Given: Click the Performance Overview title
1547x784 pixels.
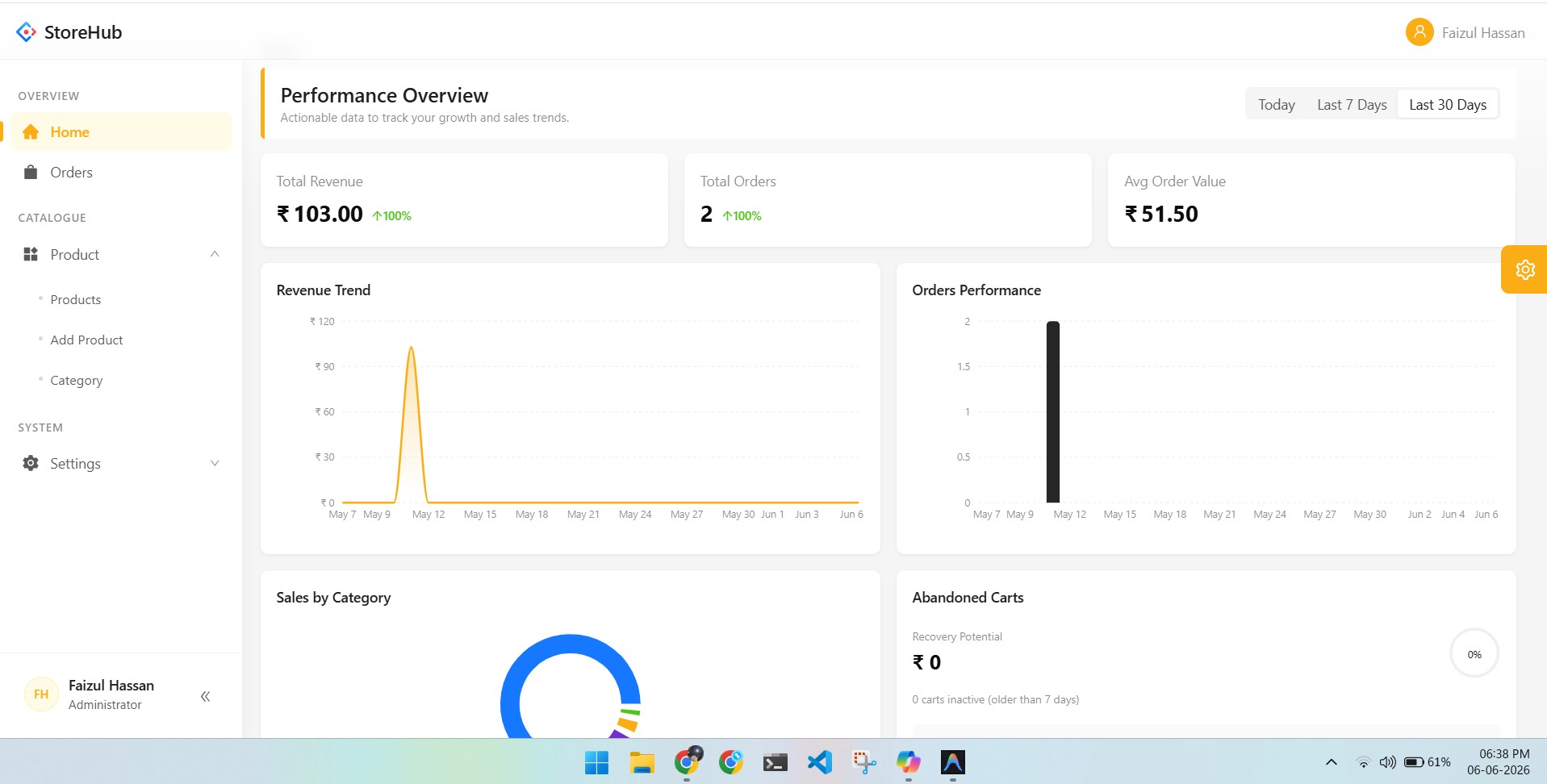Looking at the screenshot, I should (x=384, y=95).
